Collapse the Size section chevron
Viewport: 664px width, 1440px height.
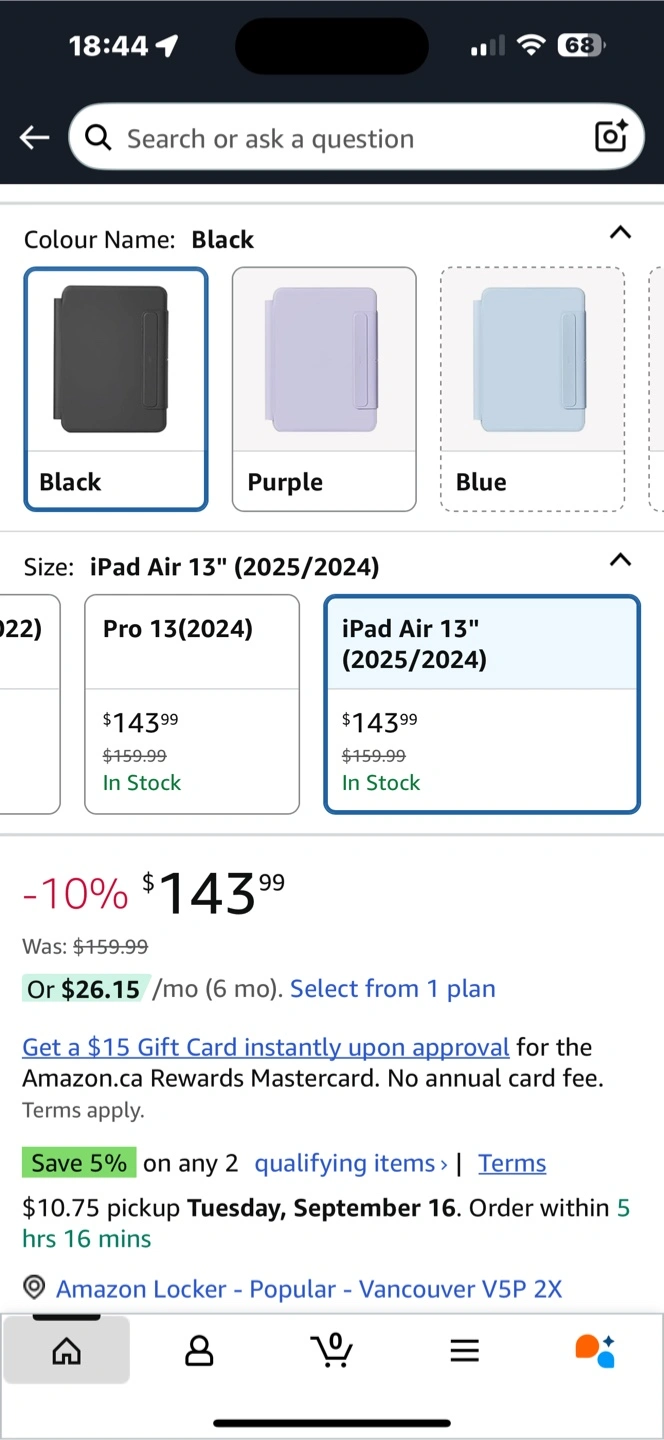pyautogui.click(x=620, y=560)
